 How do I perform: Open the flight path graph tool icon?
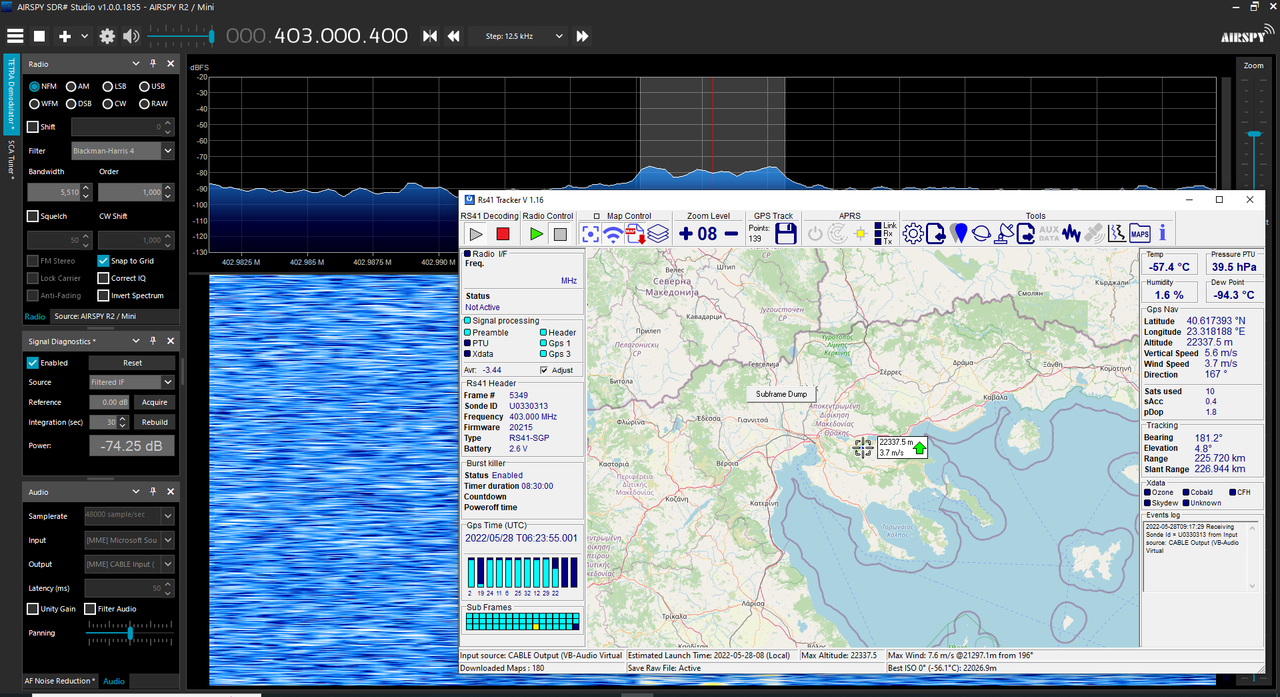click(x=1117, y=234)
